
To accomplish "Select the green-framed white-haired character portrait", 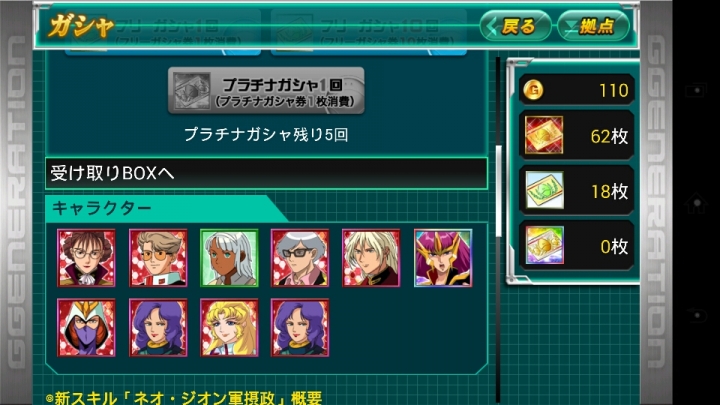I will pos(229,258).
